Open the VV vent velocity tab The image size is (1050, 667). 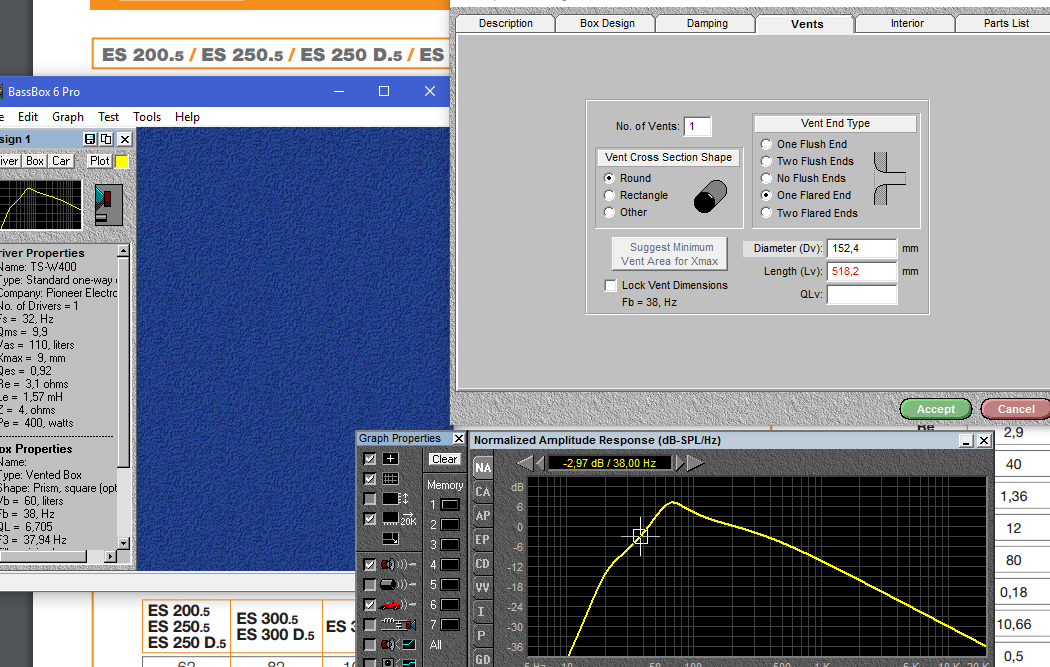(483, 587)
